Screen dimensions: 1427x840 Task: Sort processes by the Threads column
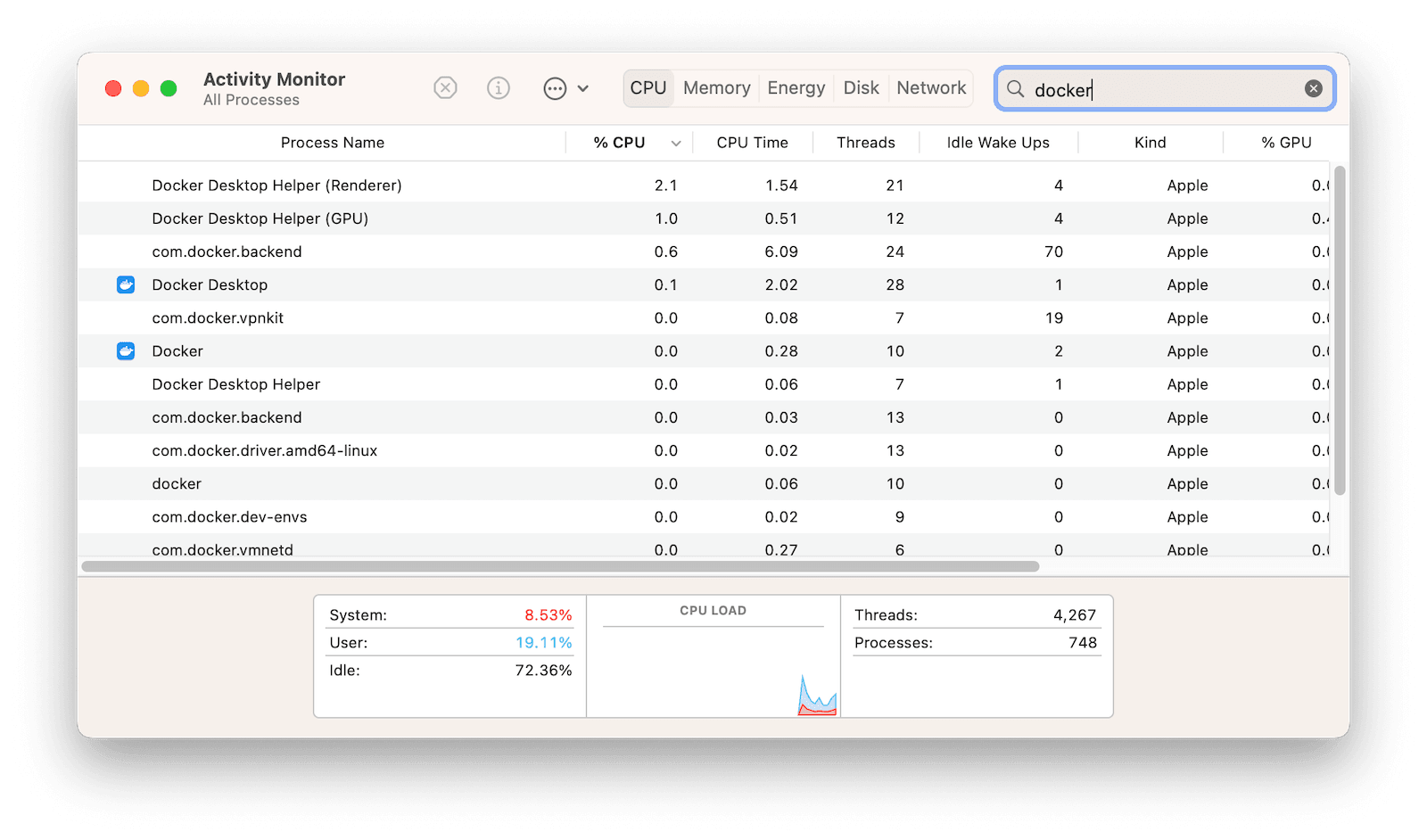pyautogui.click(x=865, y=142)
